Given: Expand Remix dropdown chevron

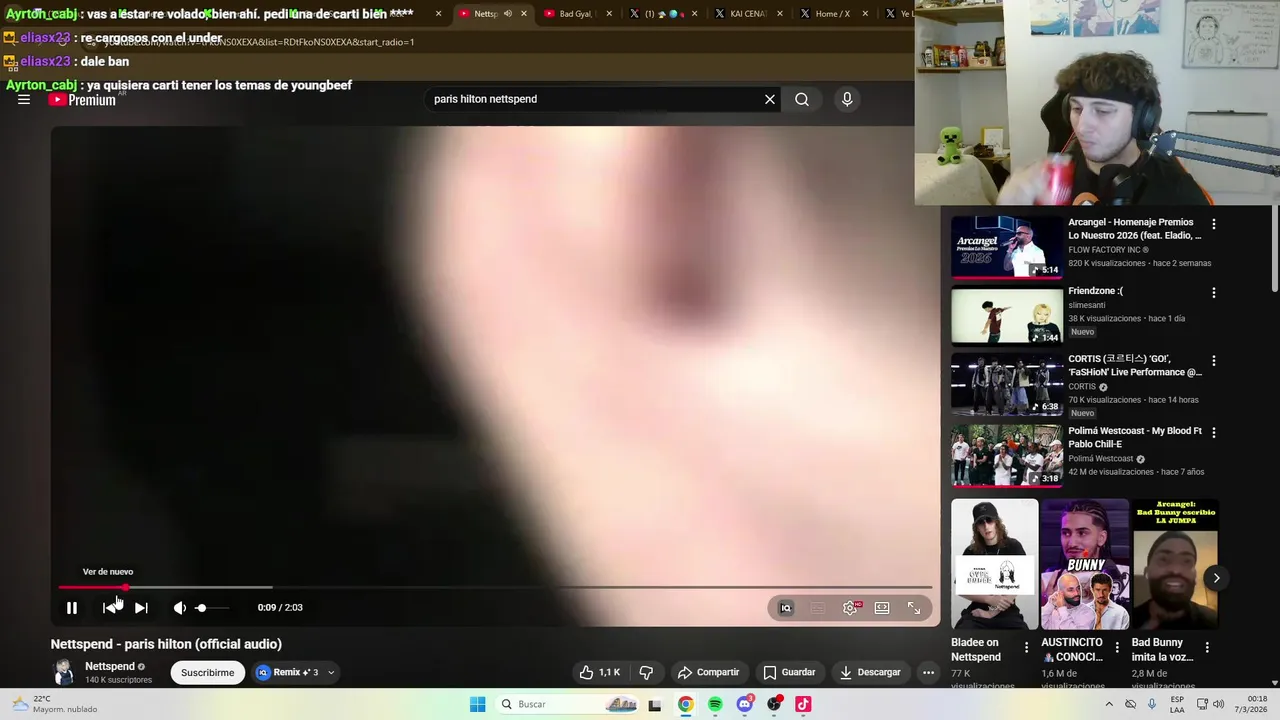Looking at the screenshot, I should pos(331,672).
